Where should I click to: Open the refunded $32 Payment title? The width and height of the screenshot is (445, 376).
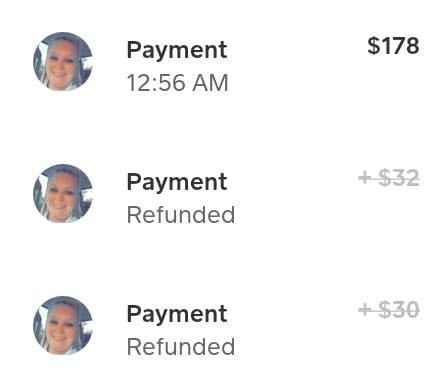click(x=177, y=182)
